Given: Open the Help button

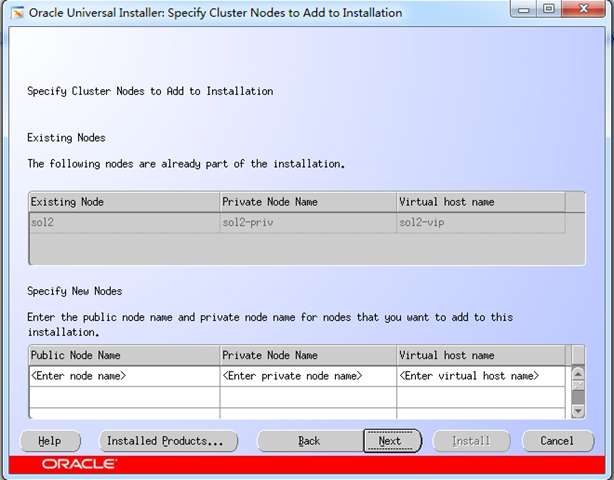Looking at the screenshot, I should point(50,441).
